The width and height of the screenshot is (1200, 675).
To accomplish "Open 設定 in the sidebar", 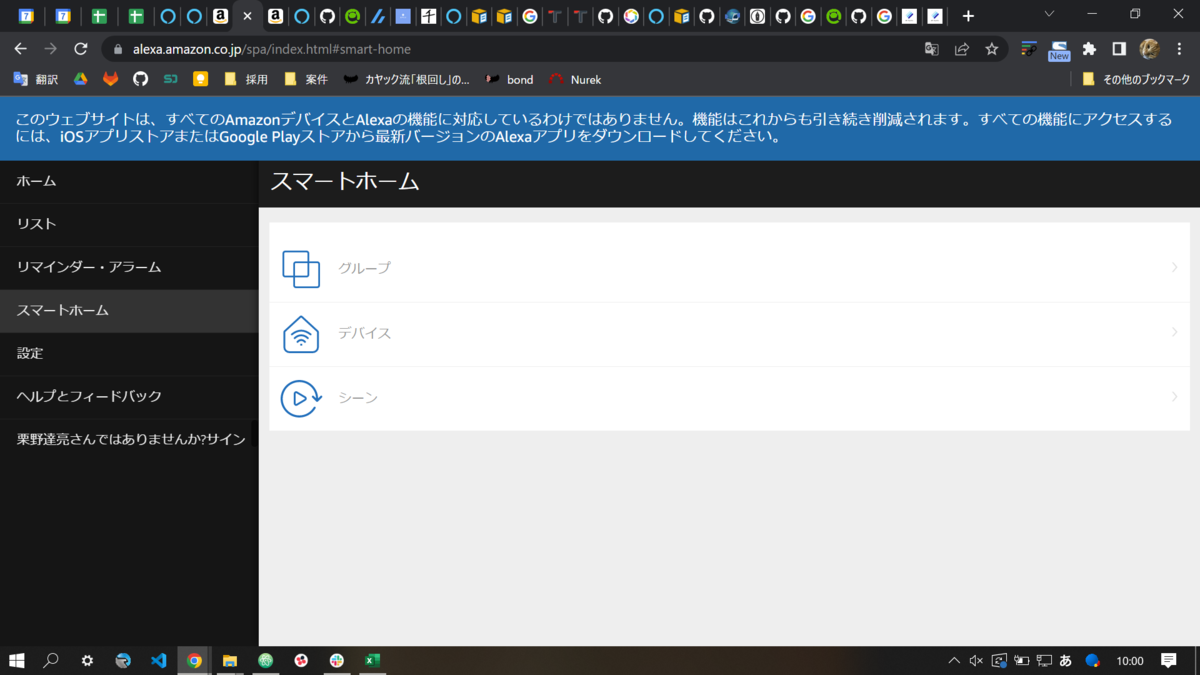I will click(129, 354).
